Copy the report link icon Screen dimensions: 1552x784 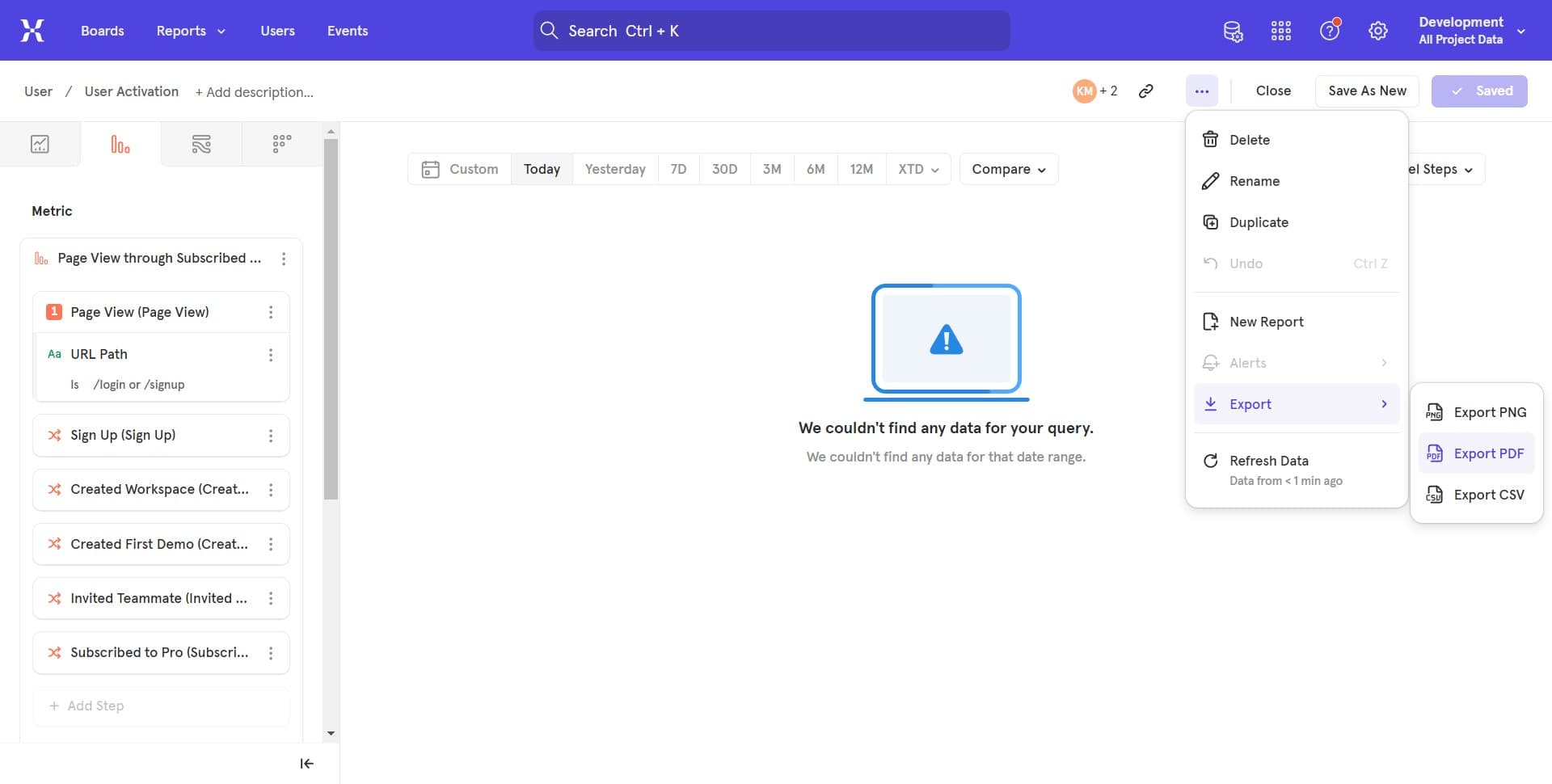tap(1145, 91)
